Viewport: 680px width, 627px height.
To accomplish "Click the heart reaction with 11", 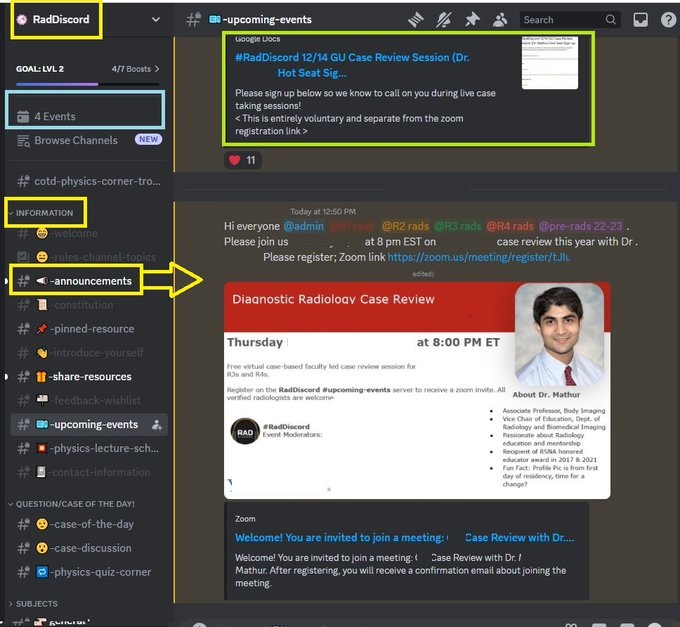I will point(242,160).
